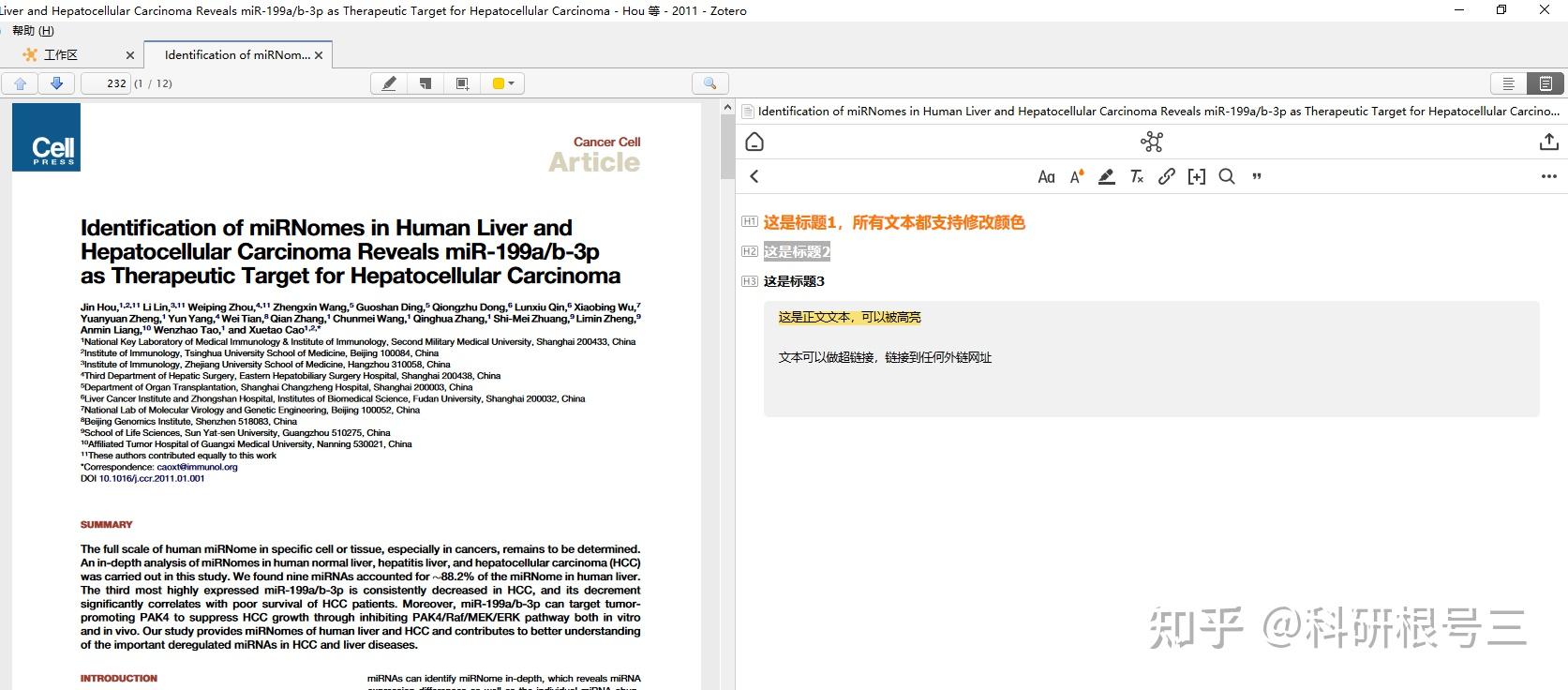Open the yellow annotation color dropdown
1568x690 pixels.
pyautogui.click(x=503, y=83)
